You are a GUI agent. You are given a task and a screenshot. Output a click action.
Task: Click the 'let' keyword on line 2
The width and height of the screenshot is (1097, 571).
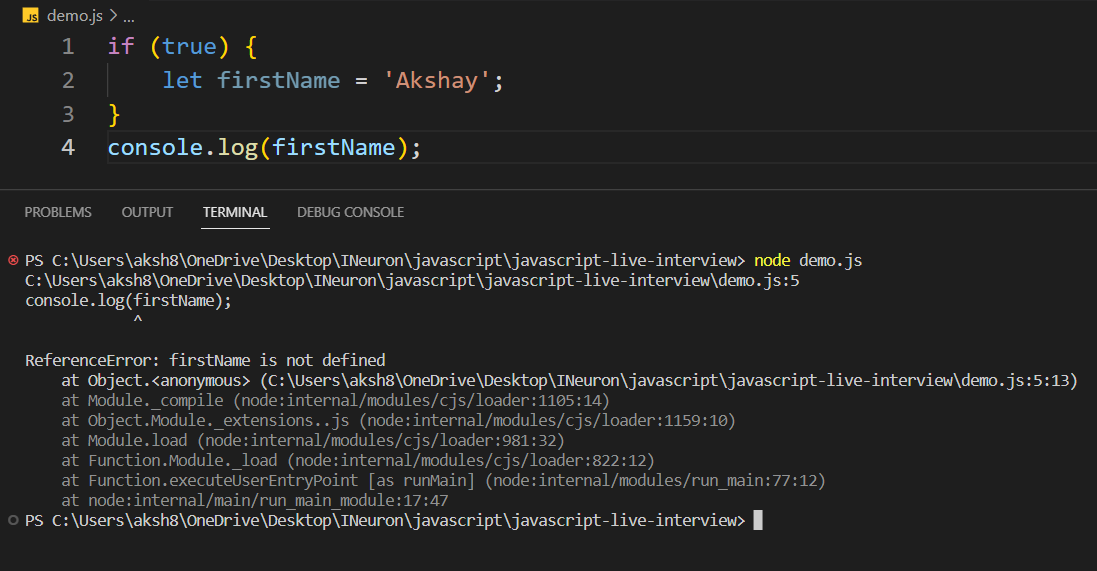tap(183, 80)
